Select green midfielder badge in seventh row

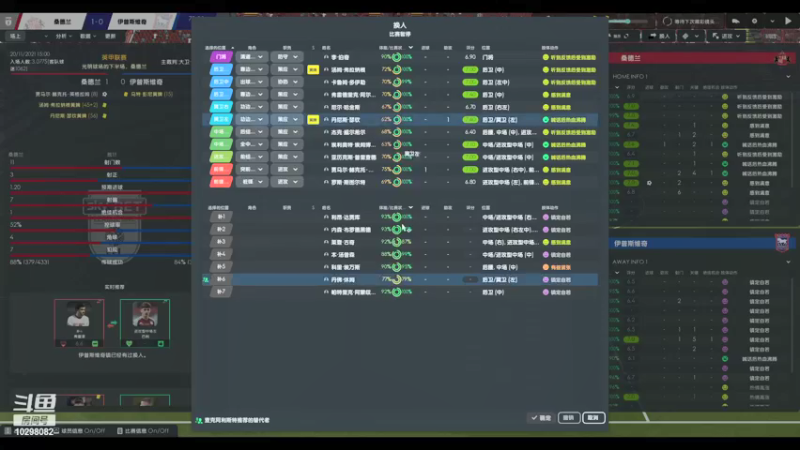[x=220, y=132]
